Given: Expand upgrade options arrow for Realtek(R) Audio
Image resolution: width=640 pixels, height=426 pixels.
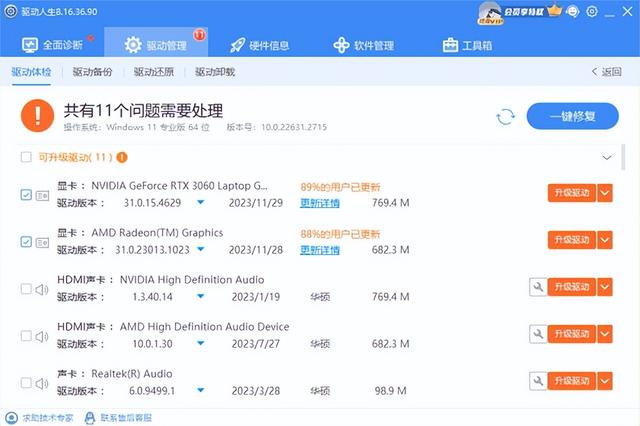Looking at the screenshot, I should click(x=605, y=381).
